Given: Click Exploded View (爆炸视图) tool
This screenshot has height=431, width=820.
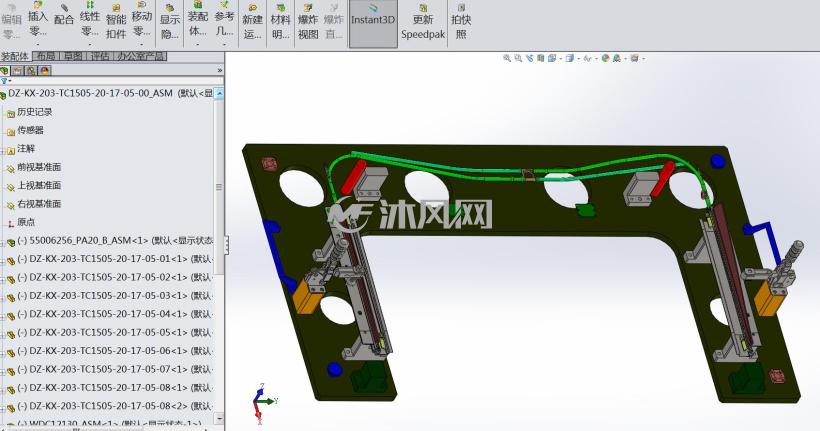Looking at the screenshot, I should (308, 21).
